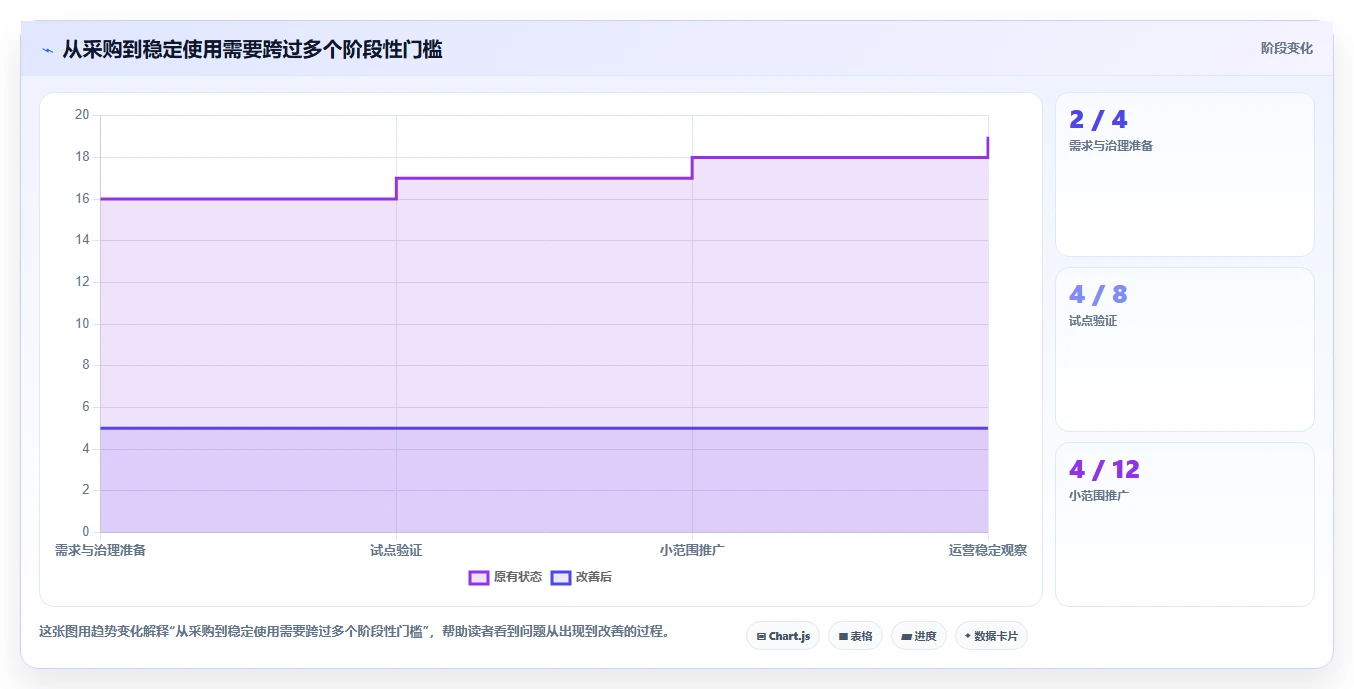Toggle the 原有状态 legend entry
The height and width of the screenshot is (689, 1354).
coord(506,577)
